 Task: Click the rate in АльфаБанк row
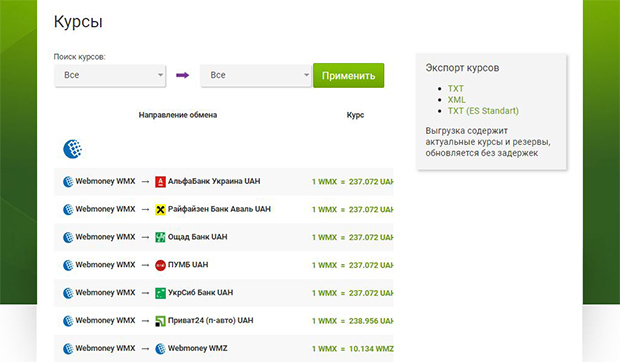[x=352, y=182]
